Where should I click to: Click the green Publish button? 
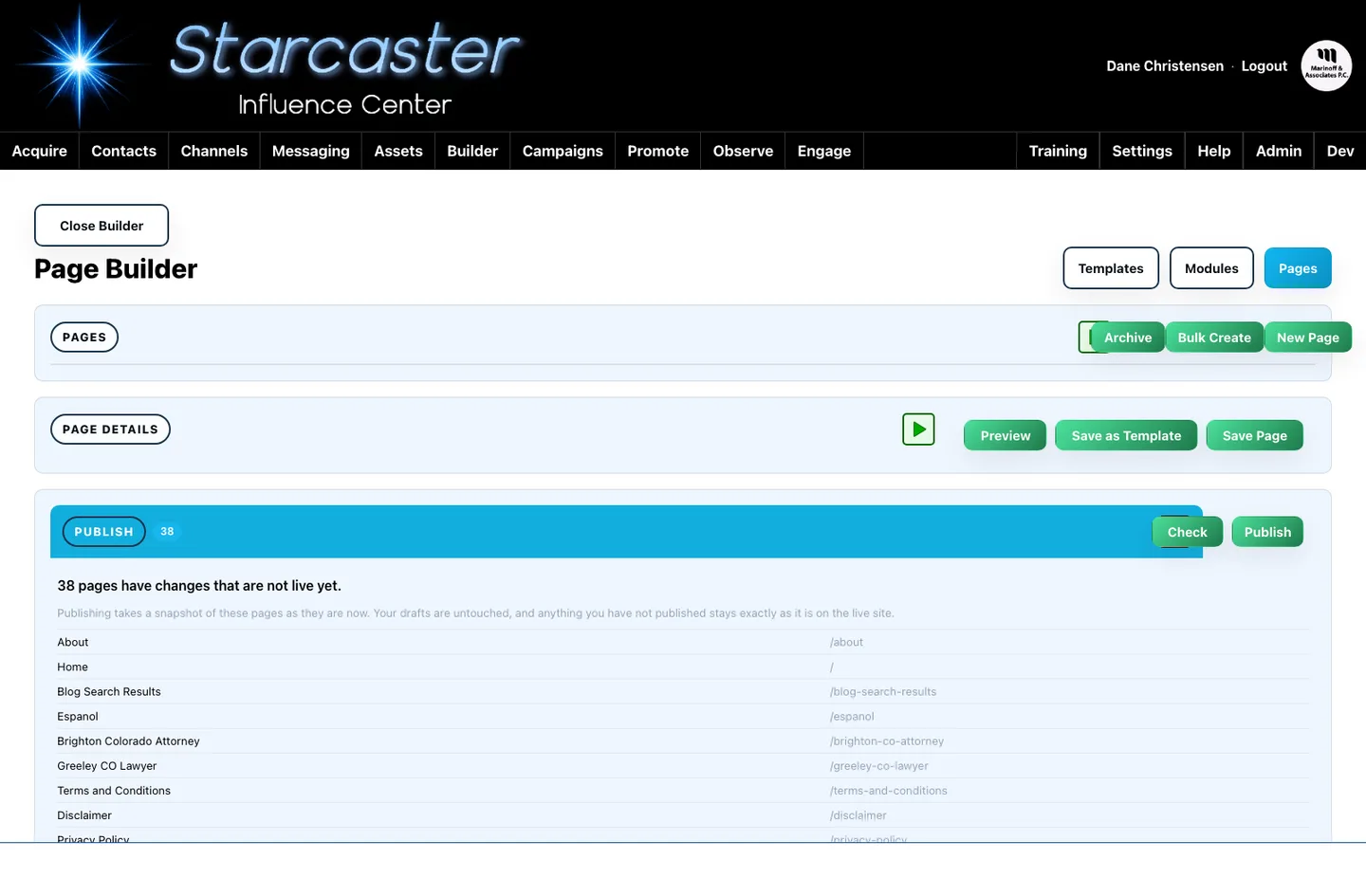1267,532
